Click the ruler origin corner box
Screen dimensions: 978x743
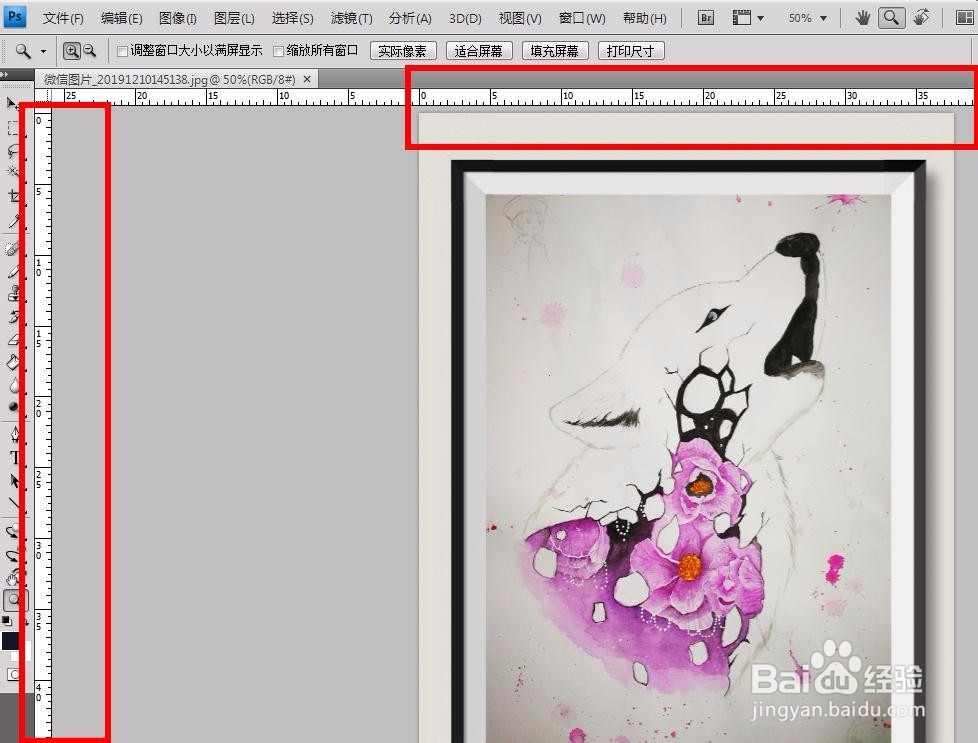[x=42, y=96]
